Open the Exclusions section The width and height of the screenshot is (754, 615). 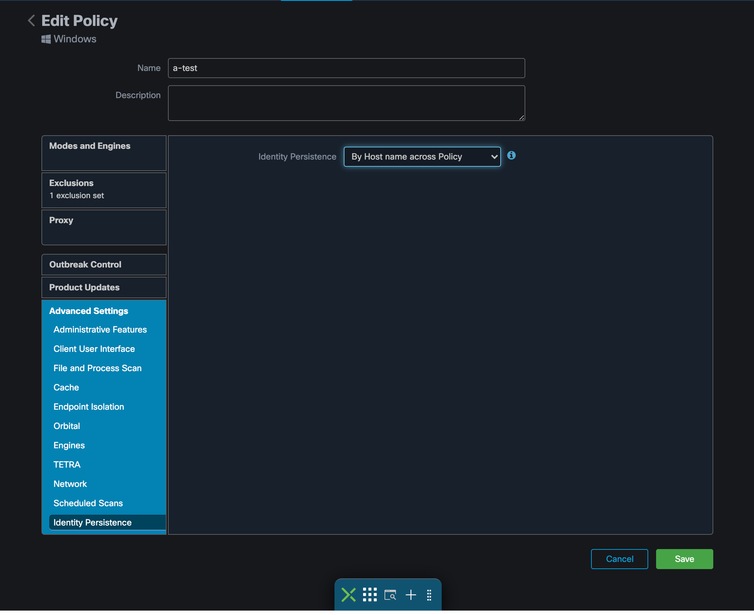(x=104, y=190)
